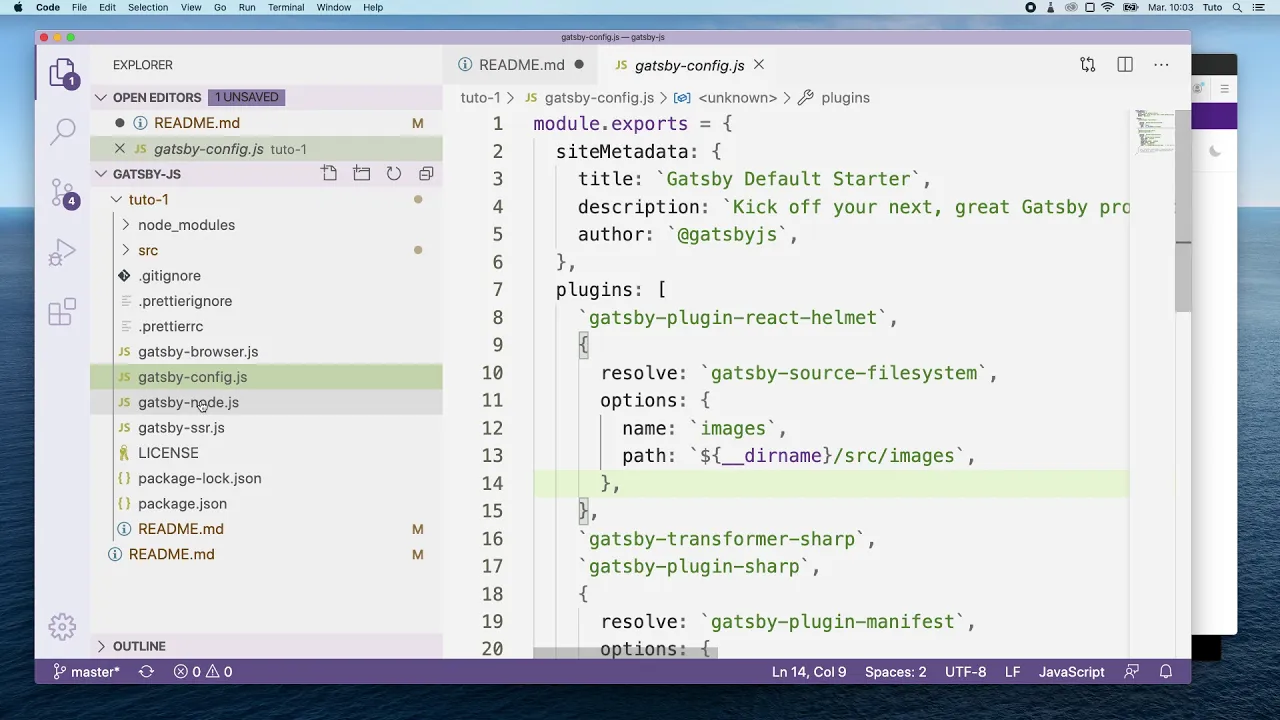The width and height of the screenshot is (1280, 720).
Task: Close the gatsby-config.js editor tab
Action: tap(759, 65)
